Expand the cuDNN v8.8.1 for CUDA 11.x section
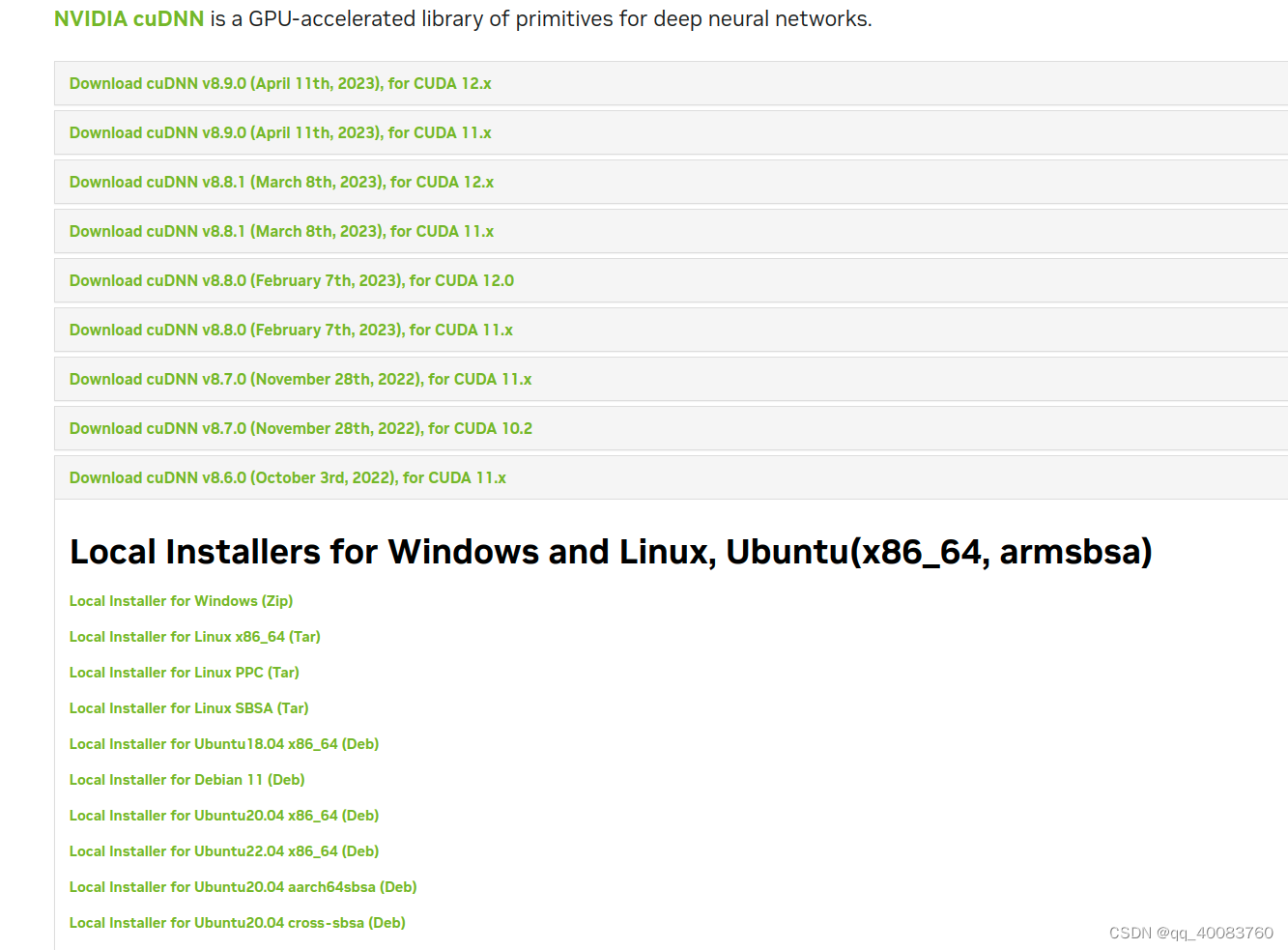Screen dimensions: 1288x950 pos(281,231)
